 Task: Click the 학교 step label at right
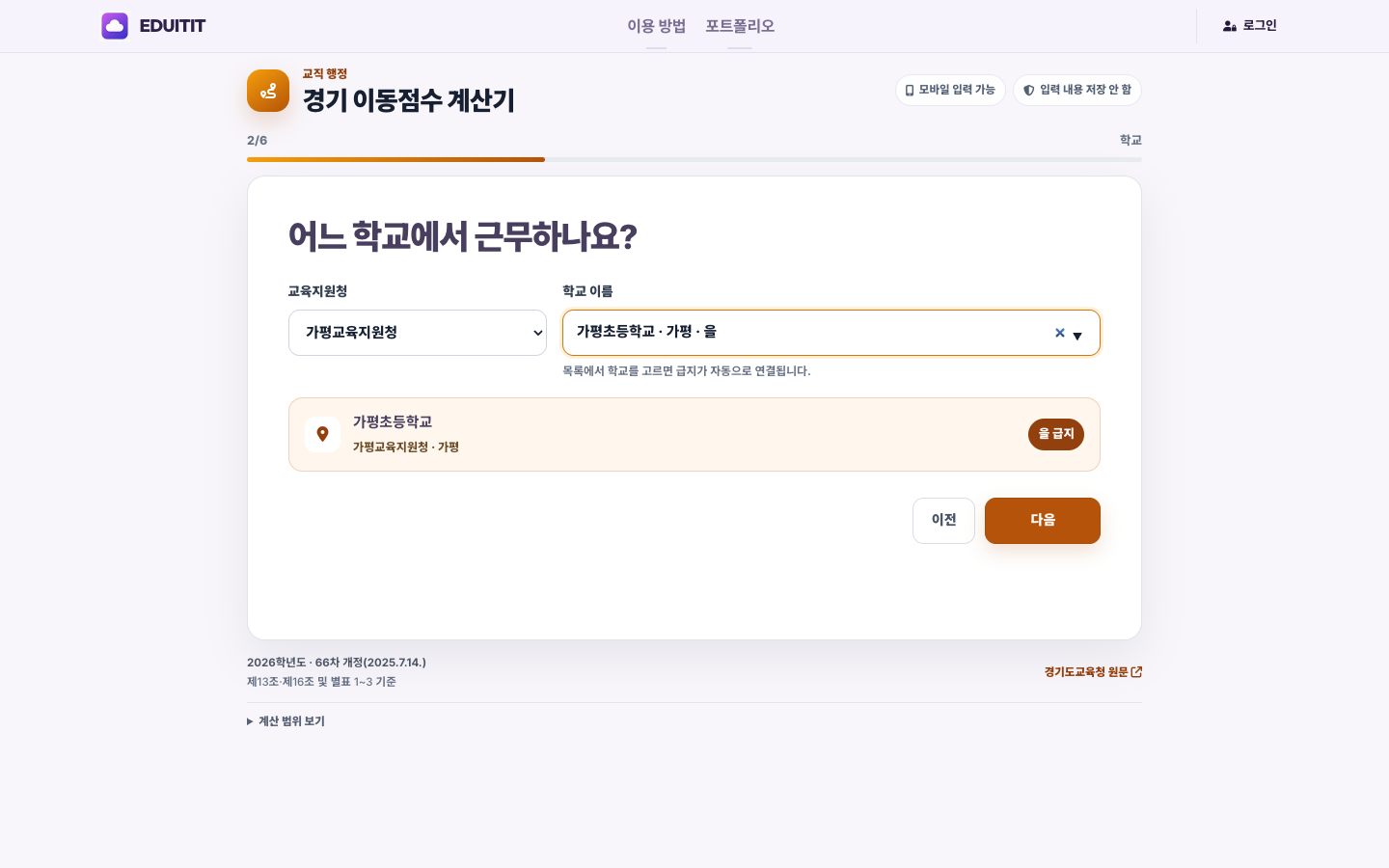click(x=1130, y=141)
